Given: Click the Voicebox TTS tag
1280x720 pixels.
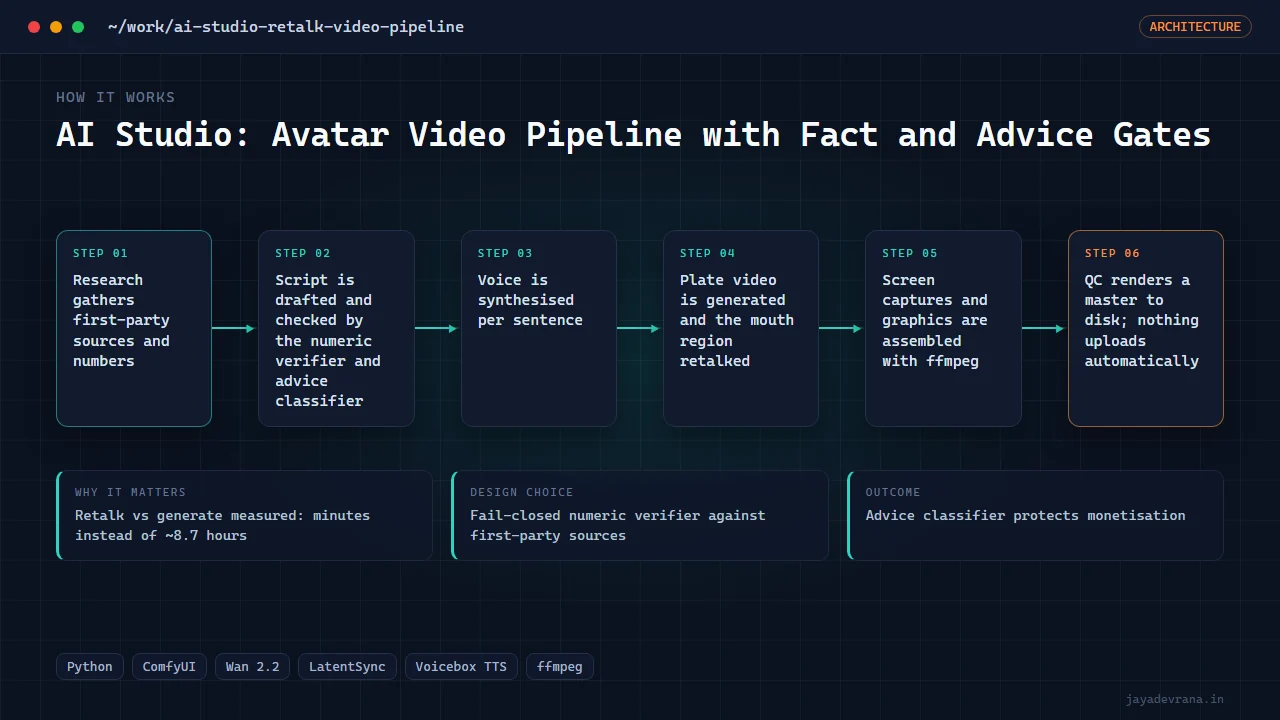Looking at the screenshot, I should click(x=461, y=667).
